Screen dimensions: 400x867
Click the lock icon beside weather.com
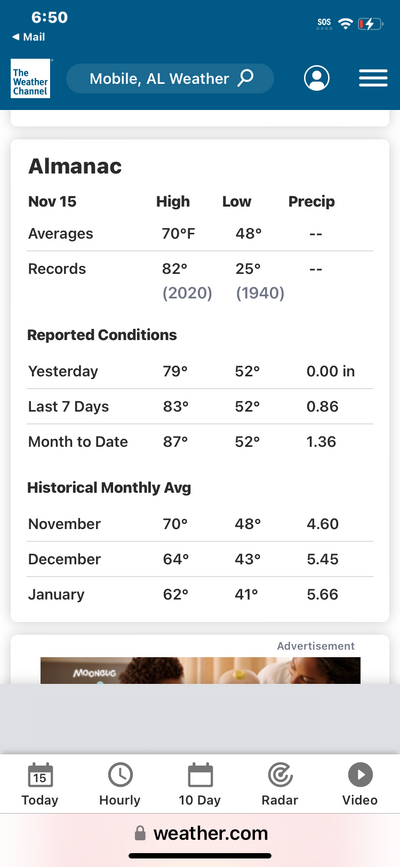tap(141, 833)
